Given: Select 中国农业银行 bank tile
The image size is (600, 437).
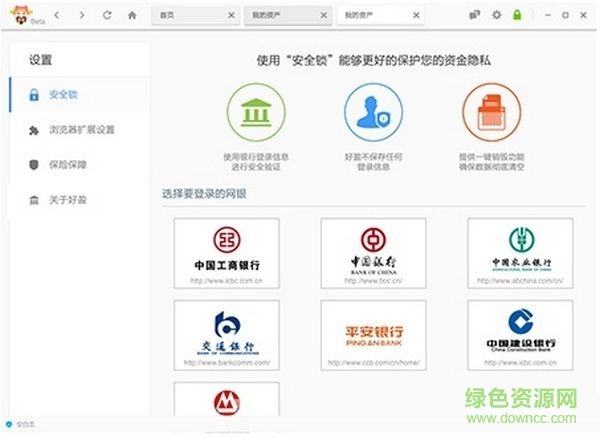Looking at the screenshot, I should coord(520,253).
